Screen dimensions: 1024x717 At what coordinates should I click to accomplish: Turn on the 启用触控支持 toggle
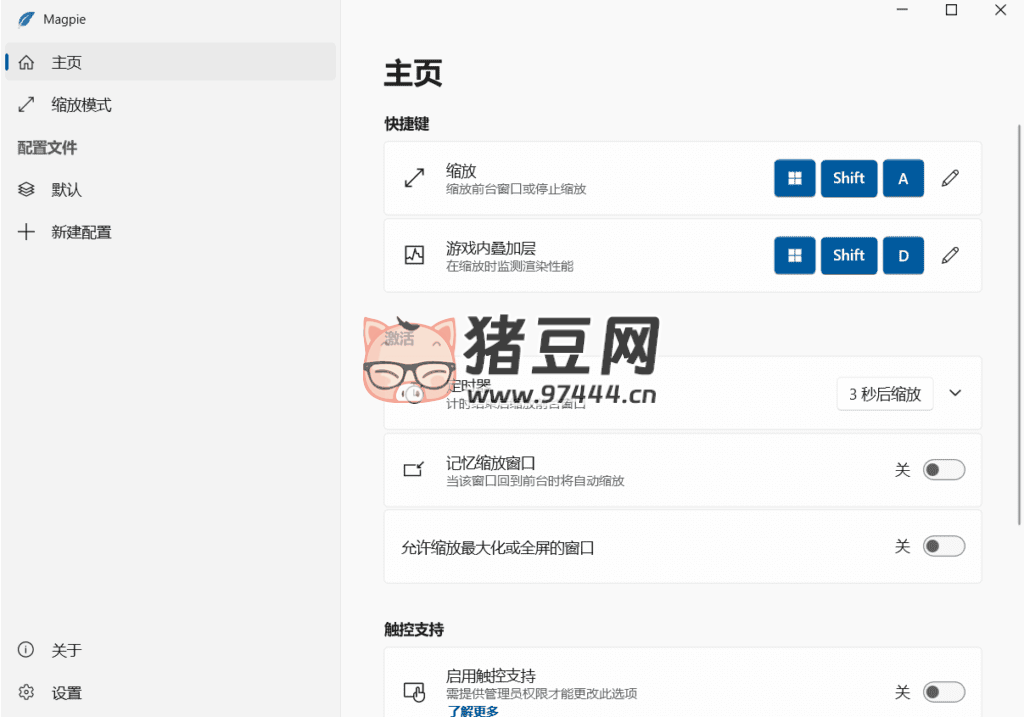tap(943, 692)
